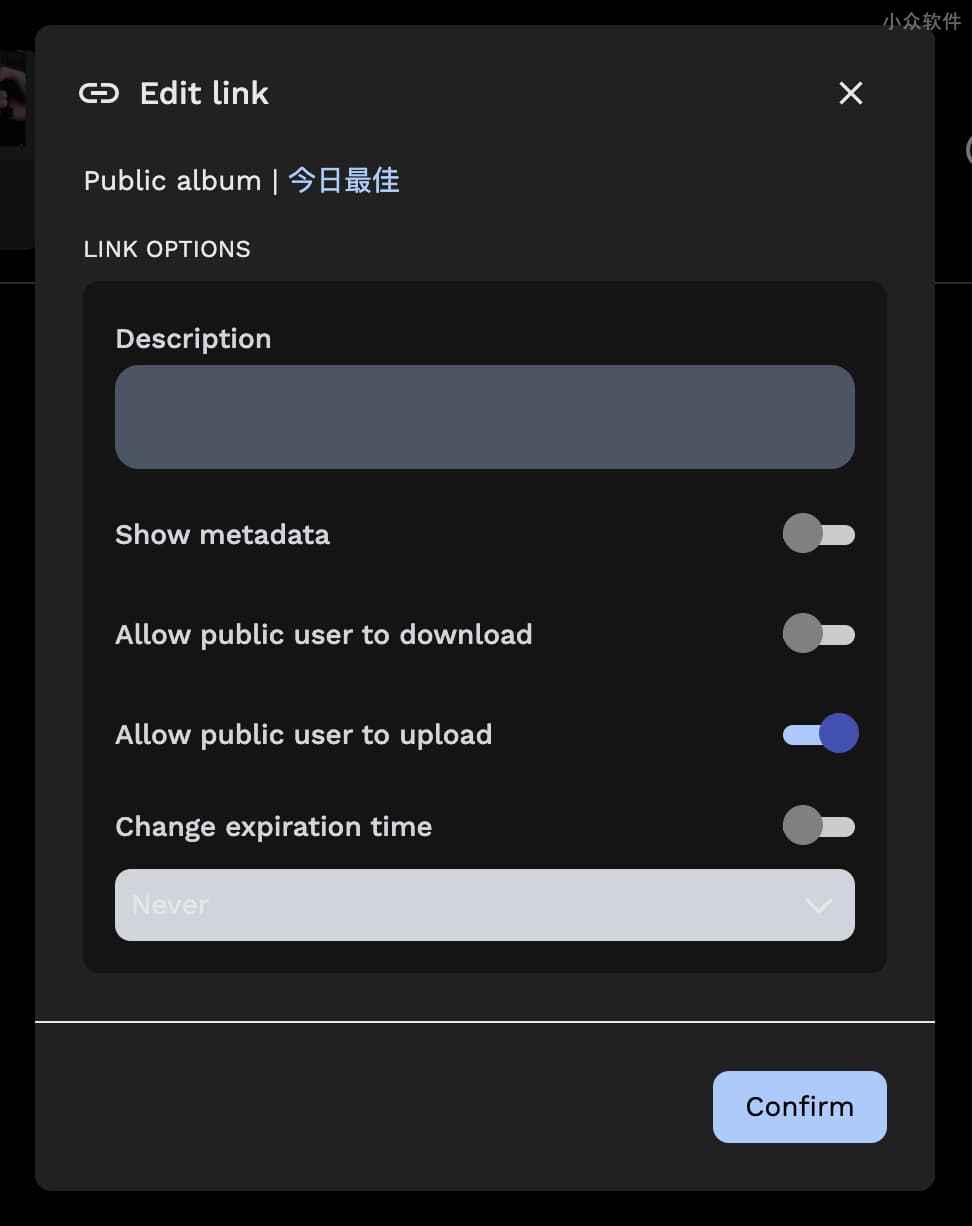Open the Never expiration dropdown
Image resolution: width=972 pixels, height=1226 pixels.
pyautogui.click(x=485, y=905)
